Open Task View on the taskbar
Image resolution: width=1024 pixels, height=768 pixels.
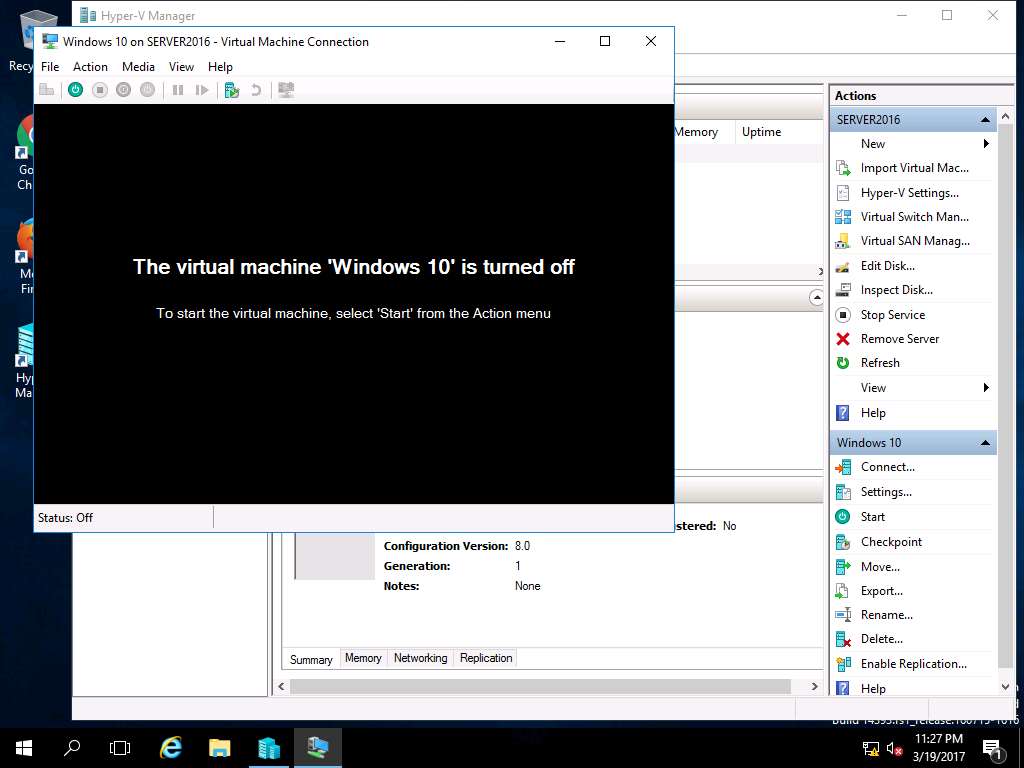point(120,748)
